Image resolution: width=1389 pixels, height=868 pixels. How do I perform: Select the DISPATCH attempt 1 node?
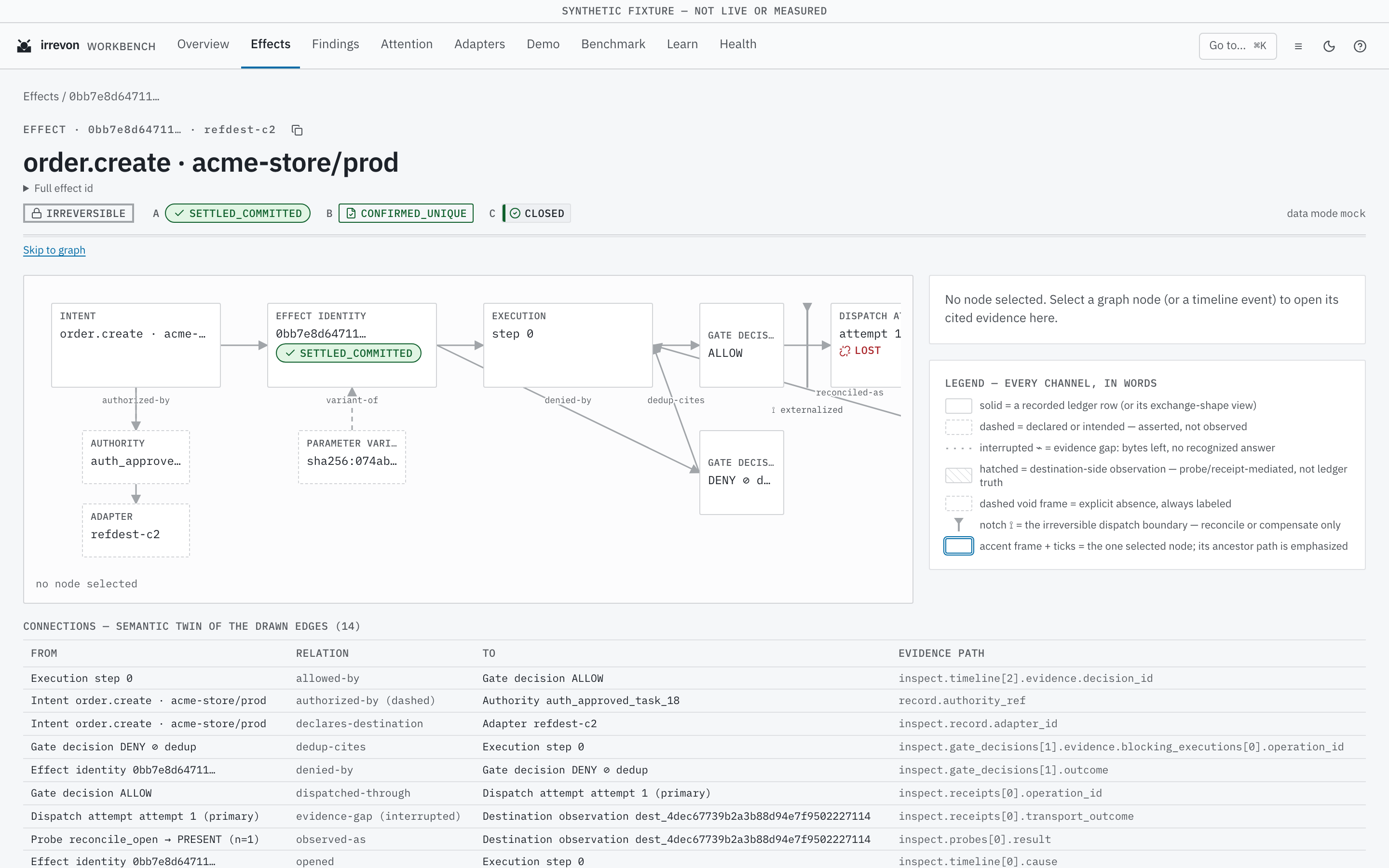pos(866,345)
